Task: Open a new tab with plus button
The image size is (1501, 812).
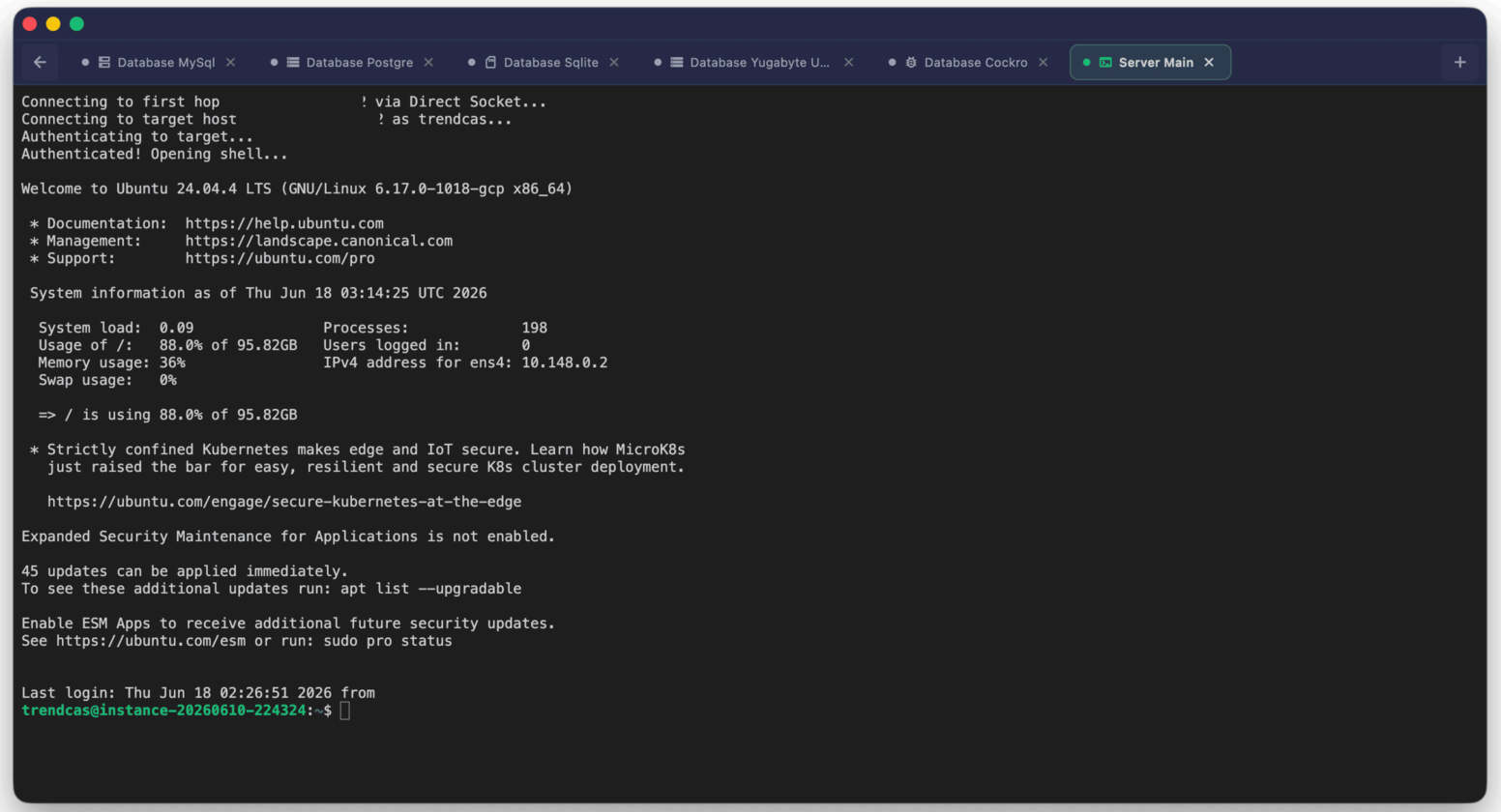Action: (1459, 62)
